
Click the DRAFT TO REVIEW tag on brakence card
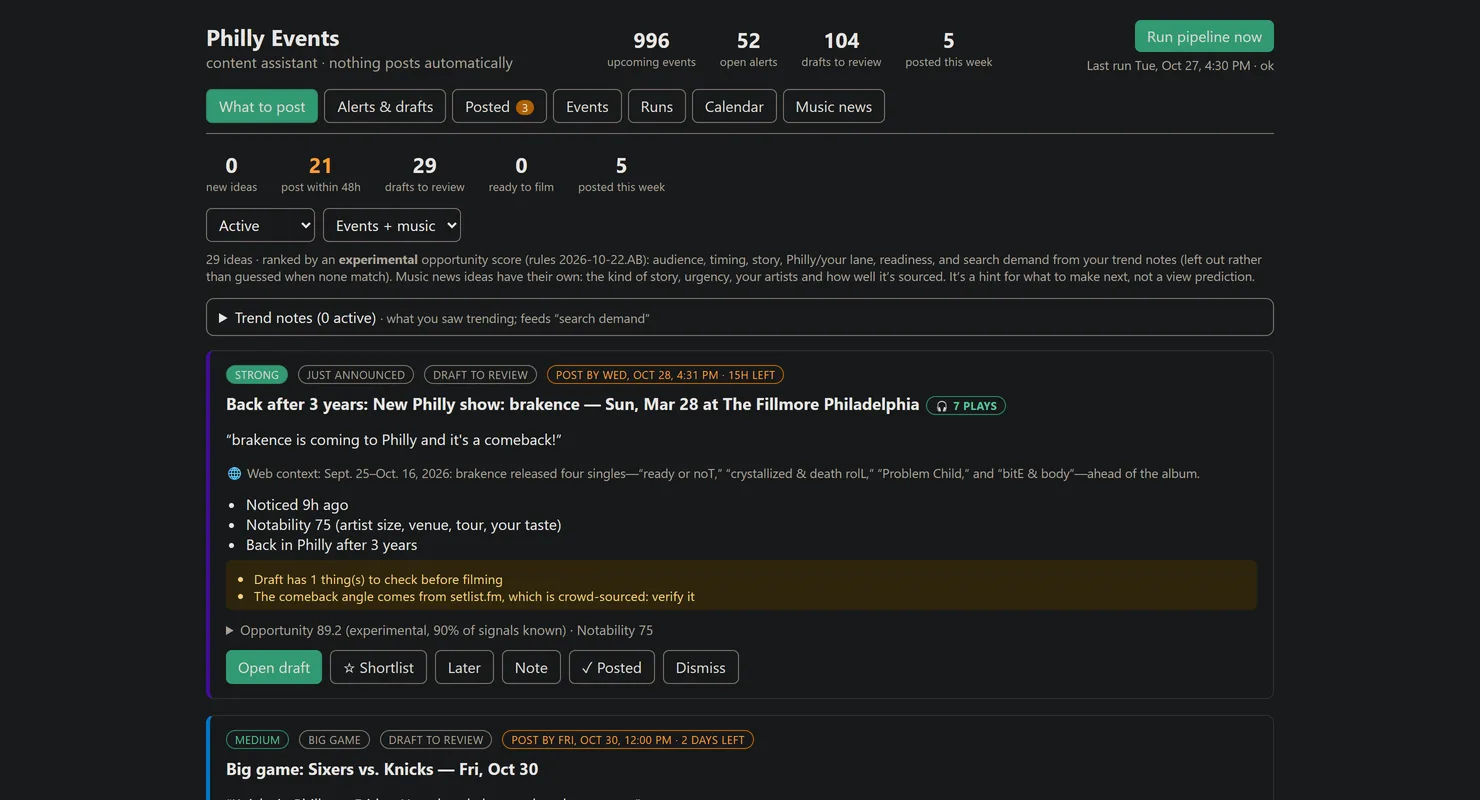(480, 375)
